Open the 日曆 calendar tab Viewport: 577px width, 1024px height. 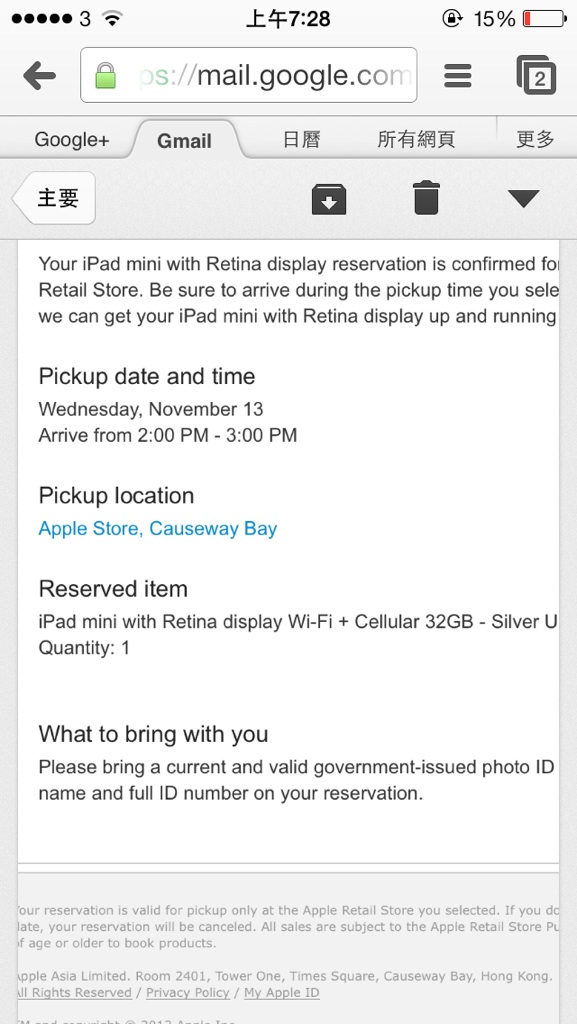(302, 139)
